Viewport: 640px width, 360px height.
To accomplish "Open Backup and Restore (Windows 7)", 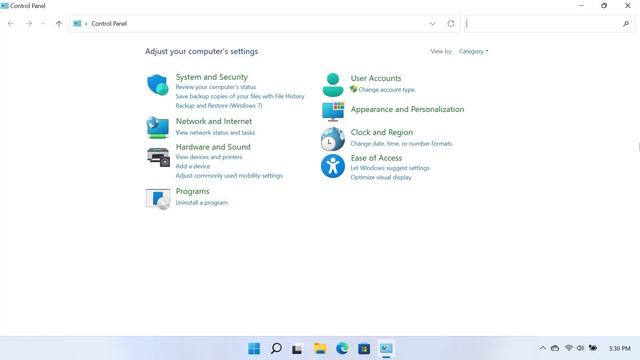I will click(219, 106).
